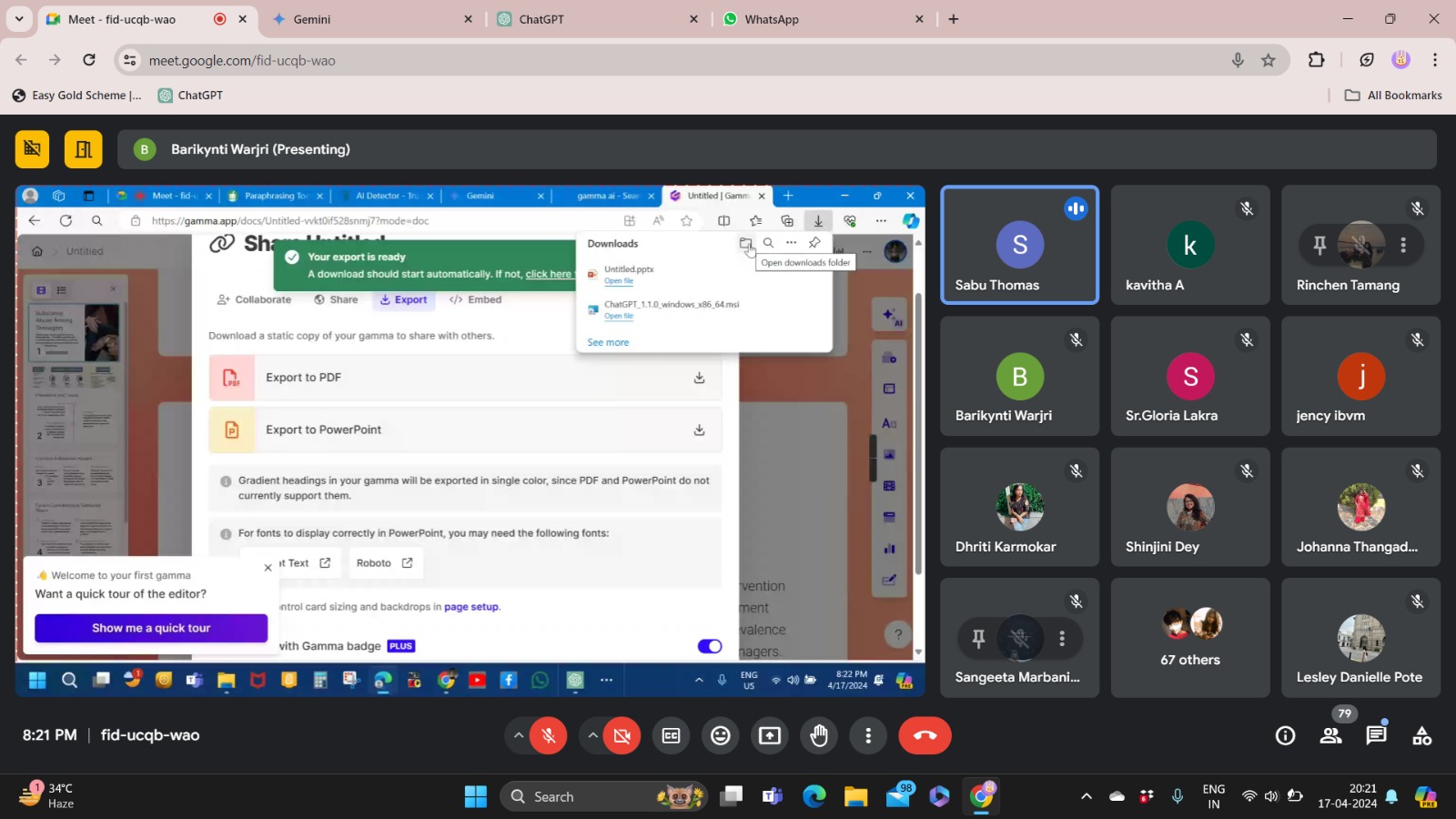The image size is (1456, 819).
Task: Click the raise hand icon
Action: [819, 736]
